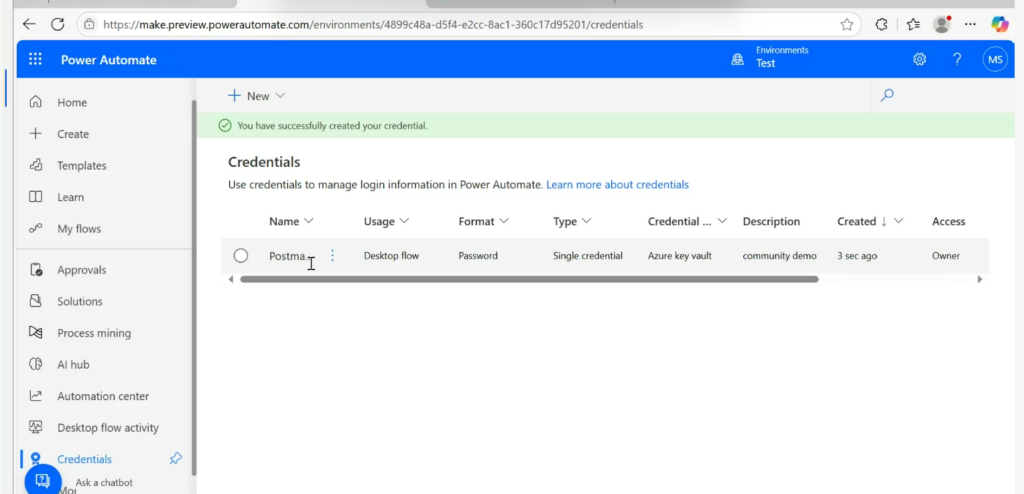Image resolution: width=1024 pixels, height=494 pixels.
Task: Click the horizontal scrollbar thumb in the table
Action: click(x=529, y=279)
